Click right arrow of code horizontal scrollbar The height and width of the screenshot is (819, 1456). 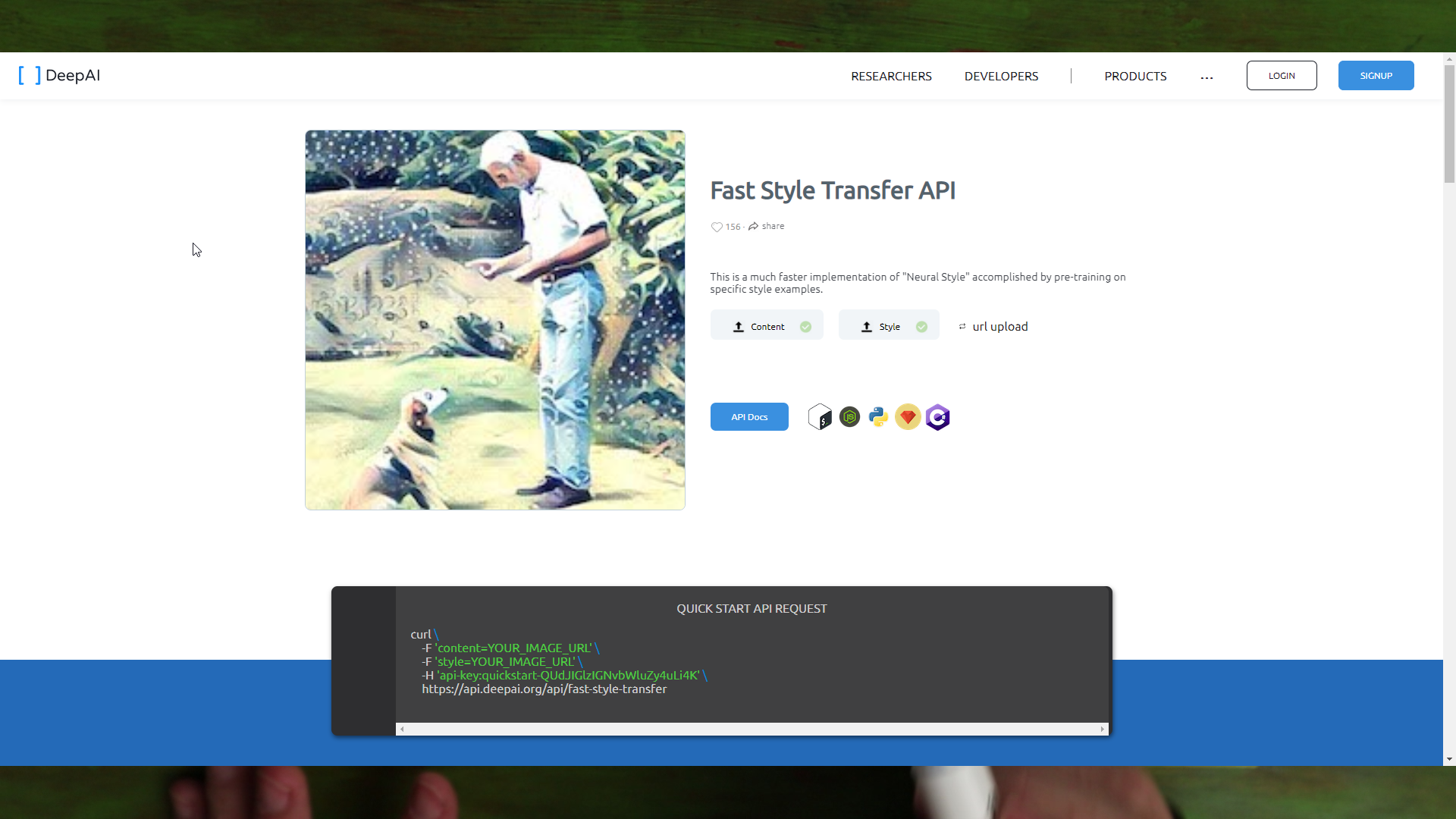pyautogui.click(x=1102, y=729)
